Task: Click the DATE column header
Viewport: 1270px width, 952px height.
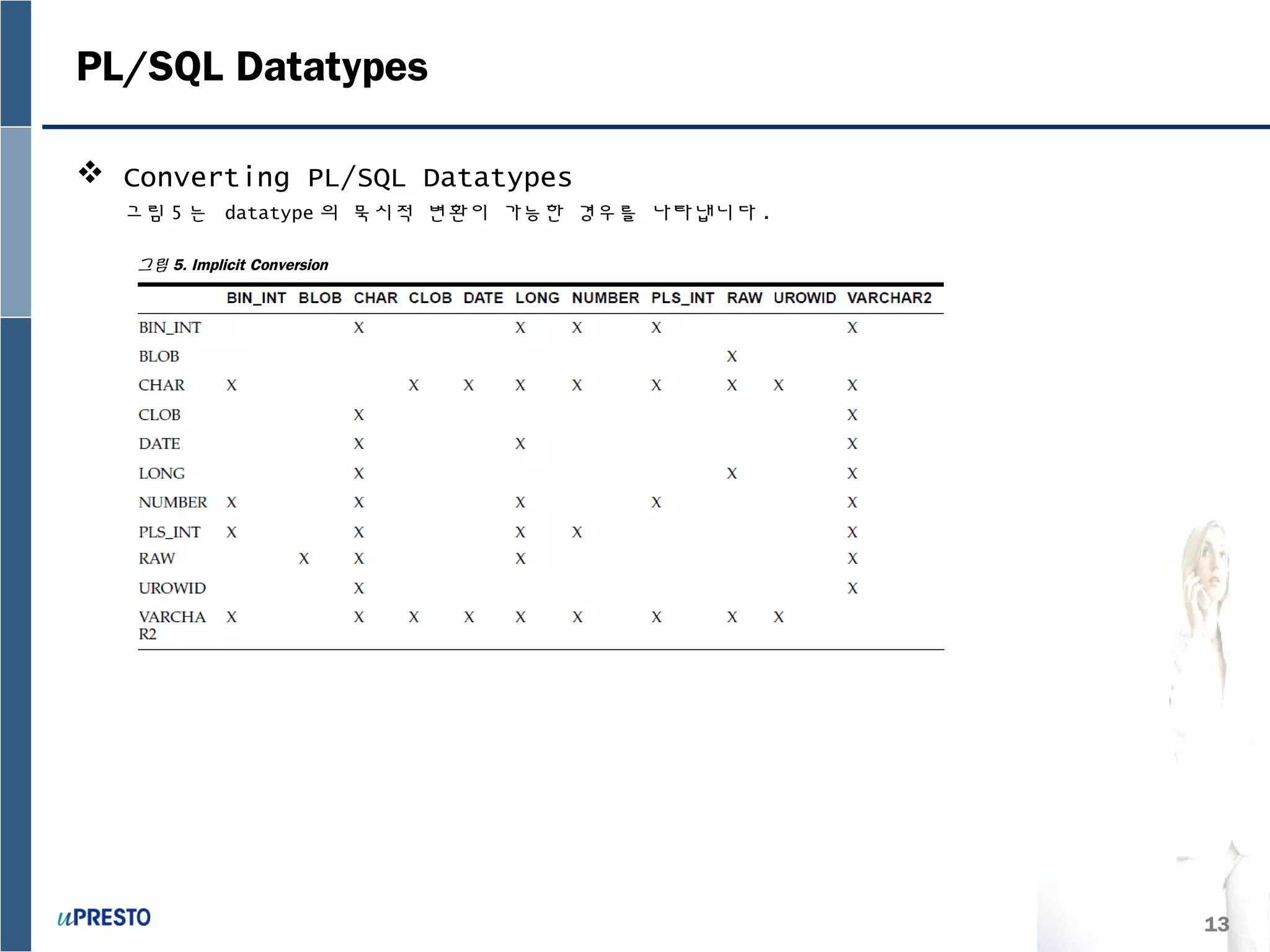Action: (x=483, y=298)
